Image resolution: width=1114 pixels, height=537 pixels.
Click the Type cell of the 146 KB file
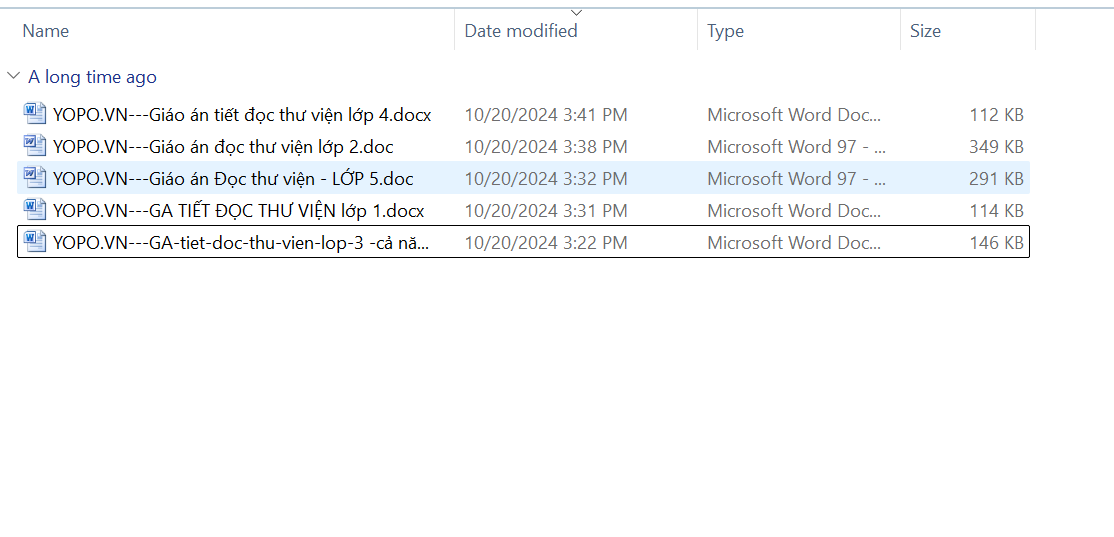(x=794, y=243)
